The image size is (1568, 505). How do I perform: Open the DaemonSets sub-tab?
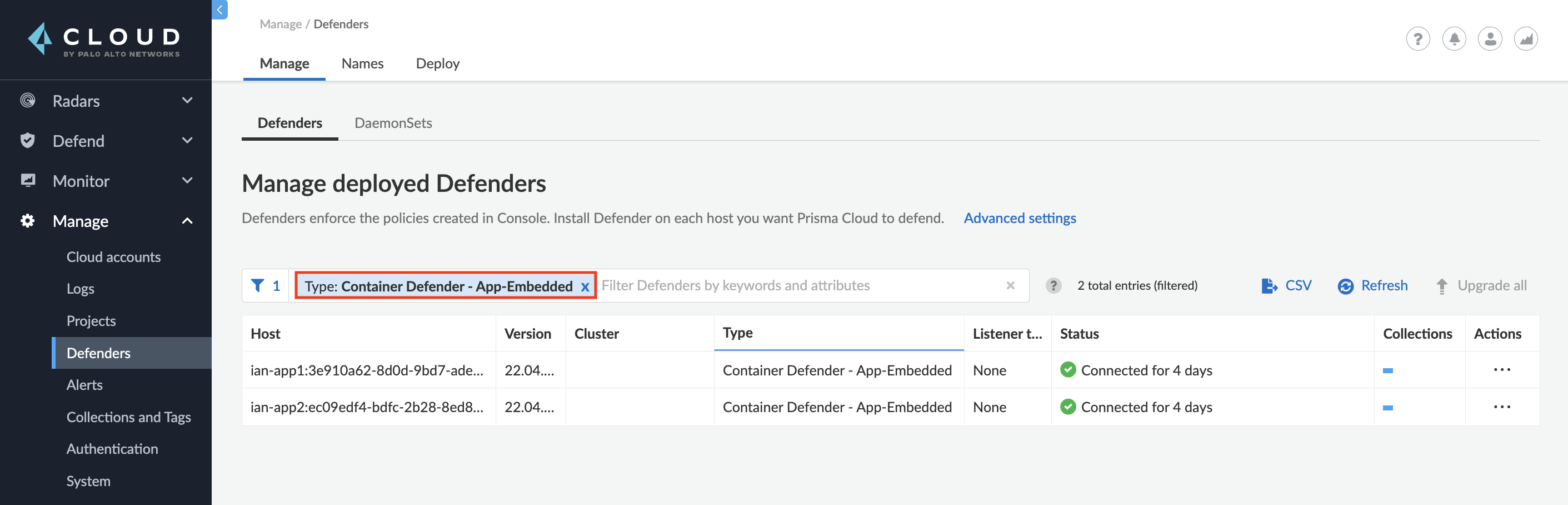click(x=393, y=123)
